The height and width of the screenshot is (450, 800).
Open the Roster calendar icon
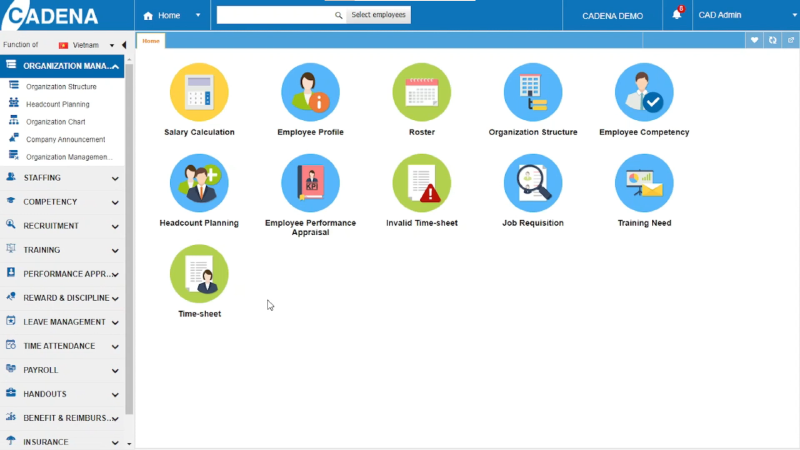(421, 92)
